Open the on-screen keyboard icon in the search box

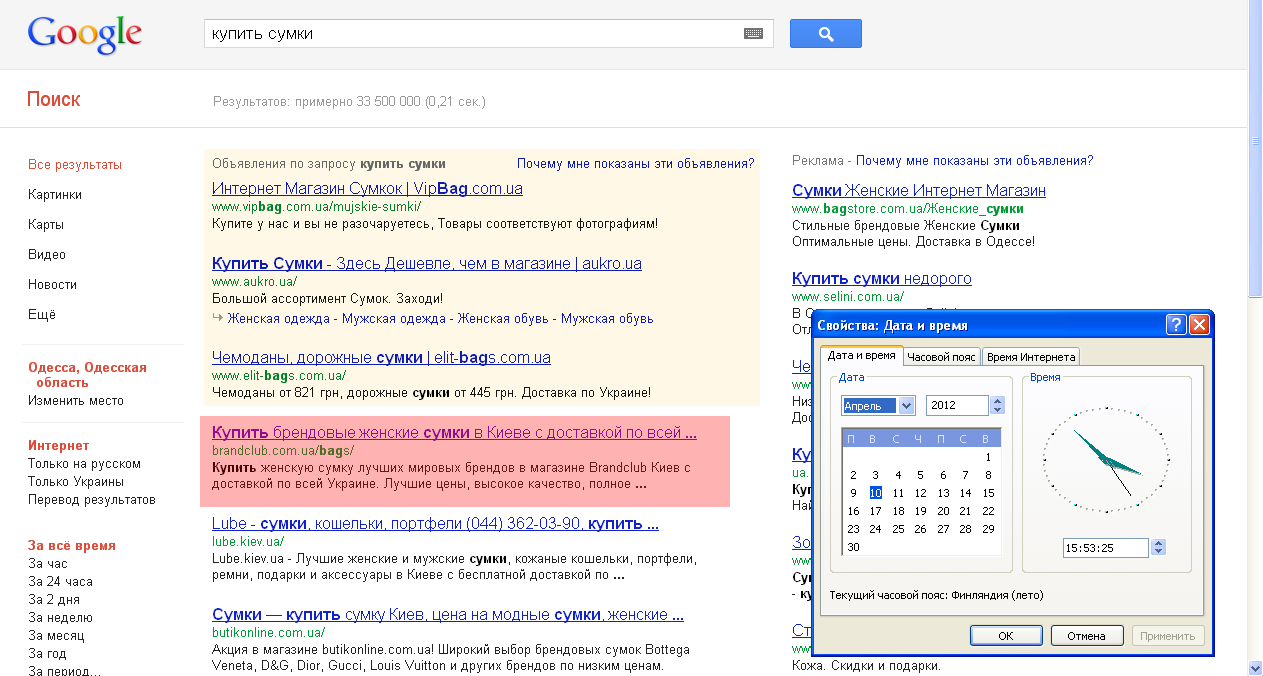tap(753, 34)
